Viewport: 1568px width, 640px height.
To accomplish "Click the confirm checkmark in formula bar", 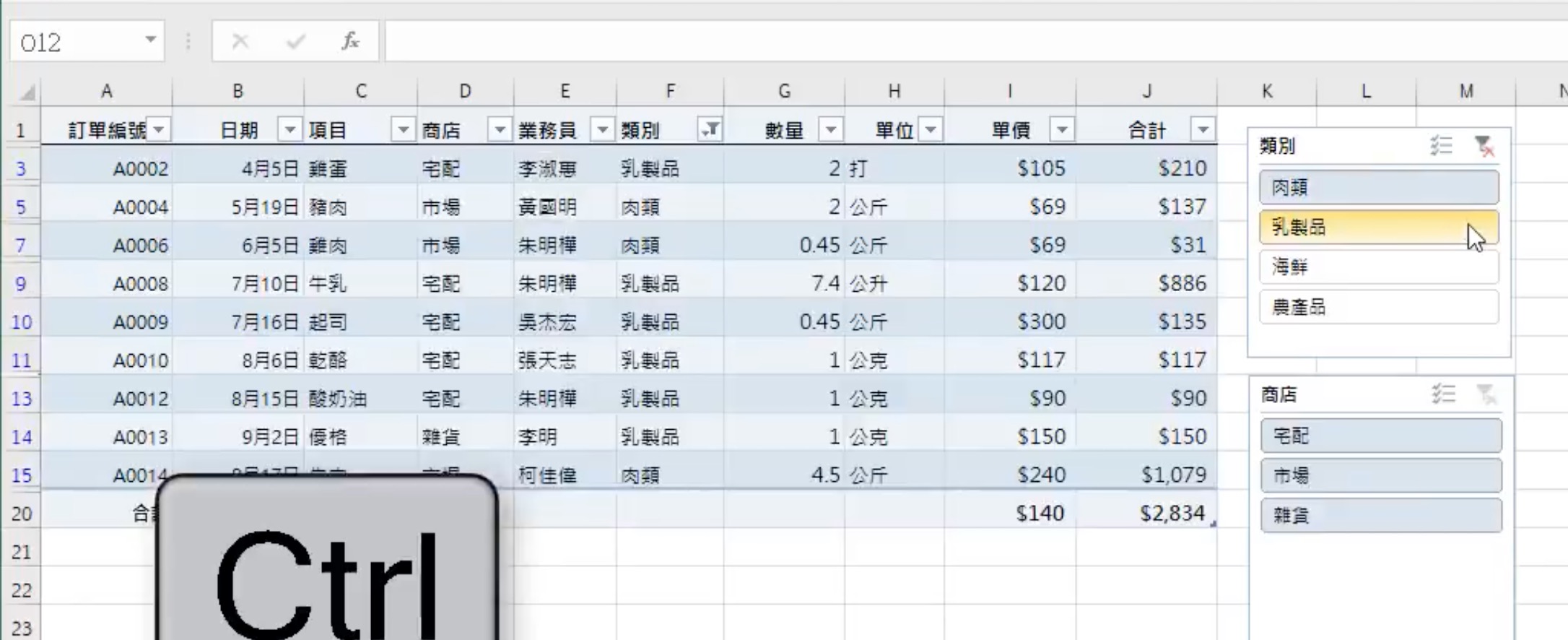I will tap(295, 41).
